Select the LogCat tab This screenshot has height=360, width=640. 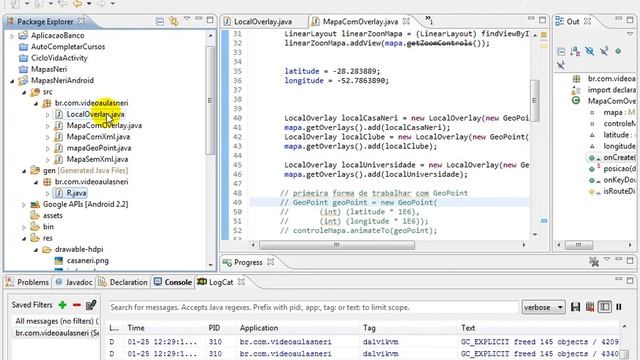[221, 282]
